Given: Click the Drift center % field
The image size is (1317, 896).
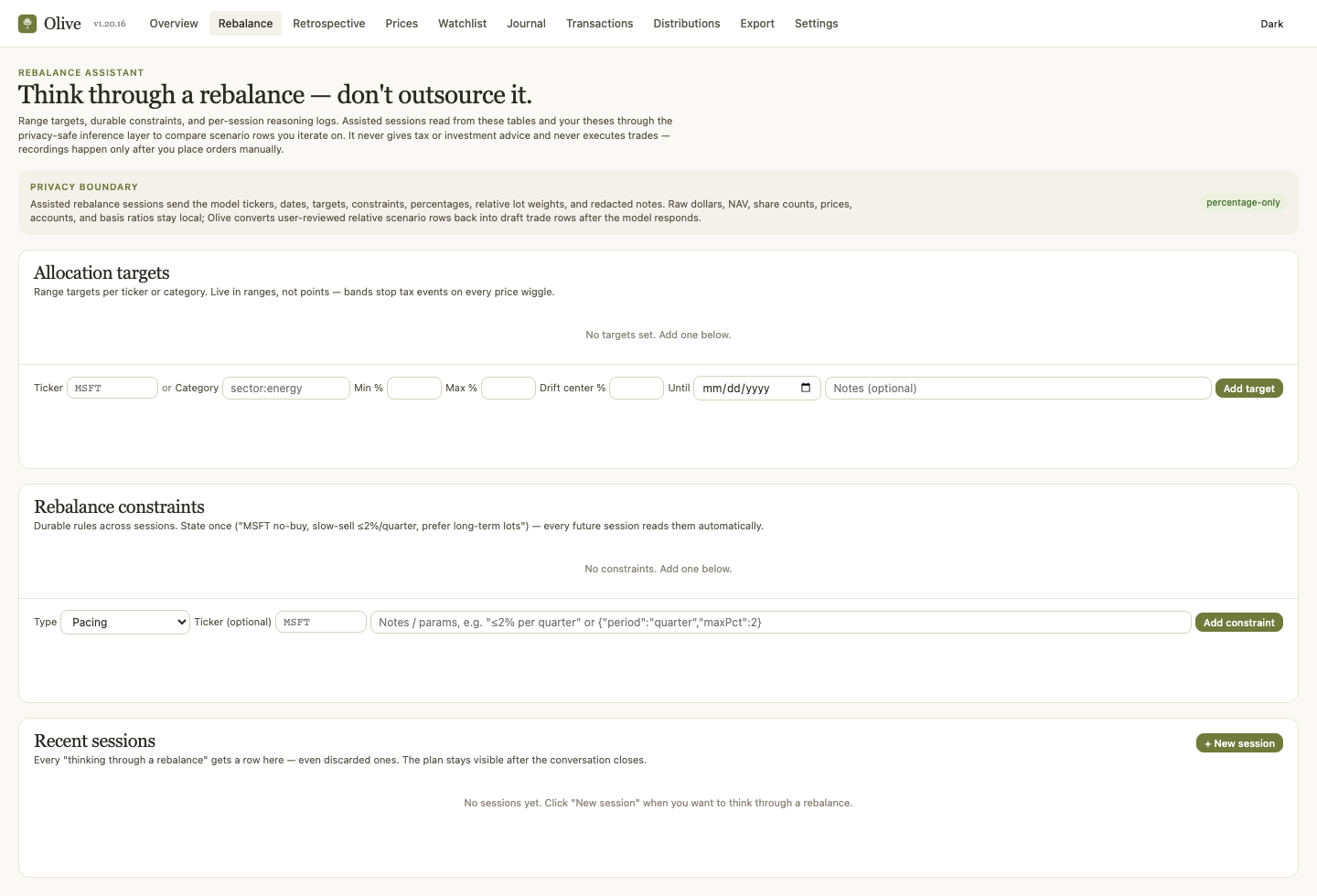Looking at the screenshot, I should click(x=637, y=389).
